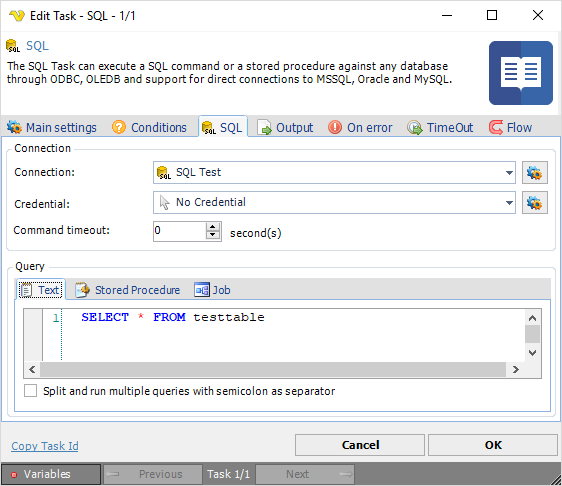The width and height of the screenshot is (562, 486).
Task: Click the gear button beside Credential dropdown
Action: 534,203
